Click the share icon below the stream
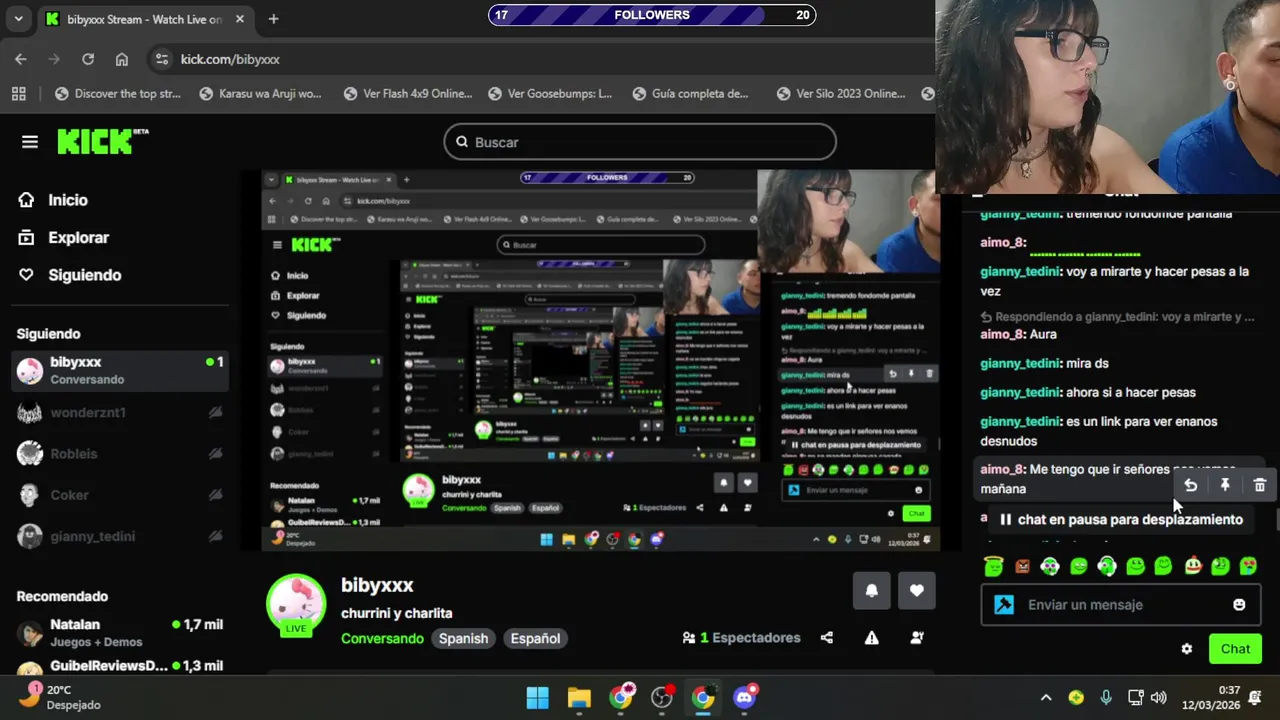 point(827,638)
